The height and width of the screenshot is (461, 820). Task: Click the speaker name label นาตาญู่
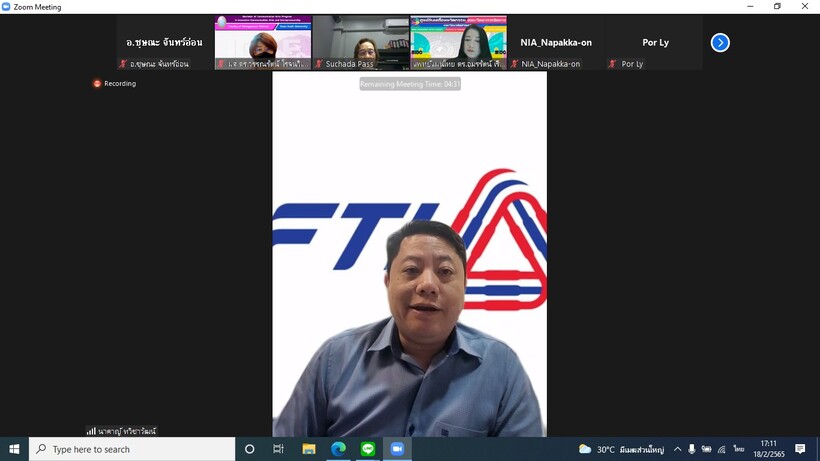pyautogui.click(x=127, y=431)
